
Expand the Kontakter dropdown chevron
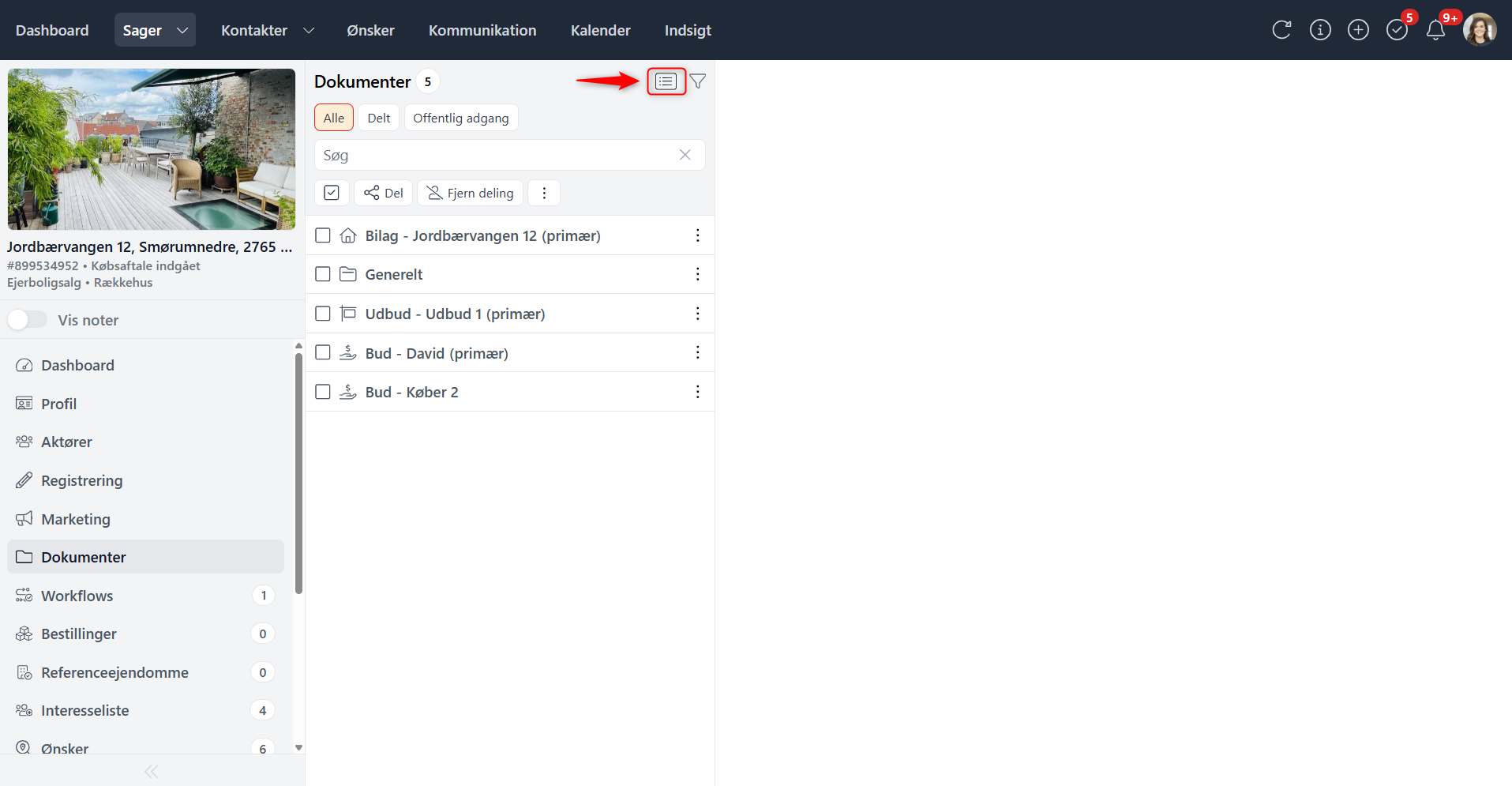[309, 30]
